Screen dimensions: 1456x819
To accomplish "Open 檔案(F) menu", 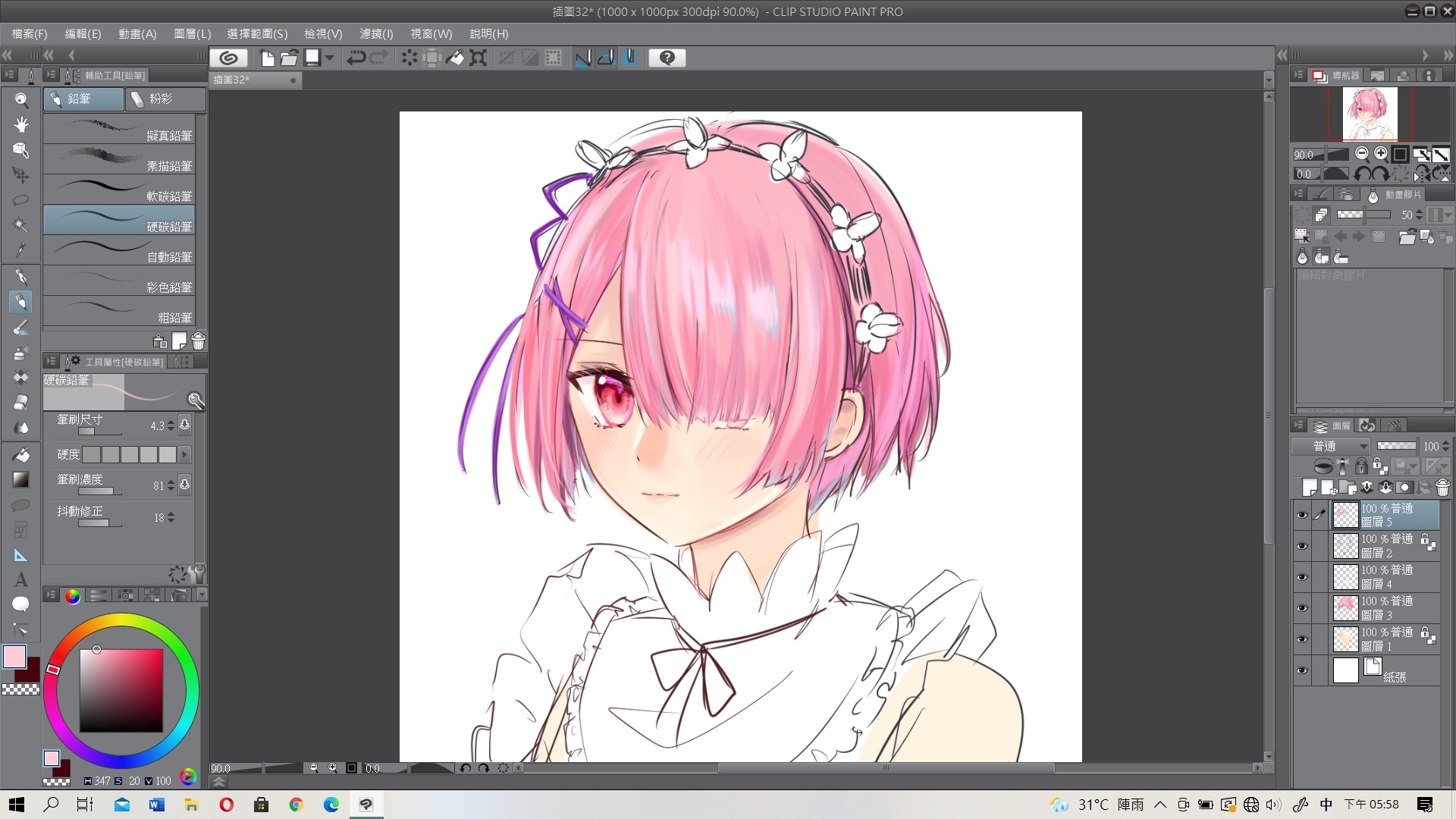I will click(x=30, y=34).
